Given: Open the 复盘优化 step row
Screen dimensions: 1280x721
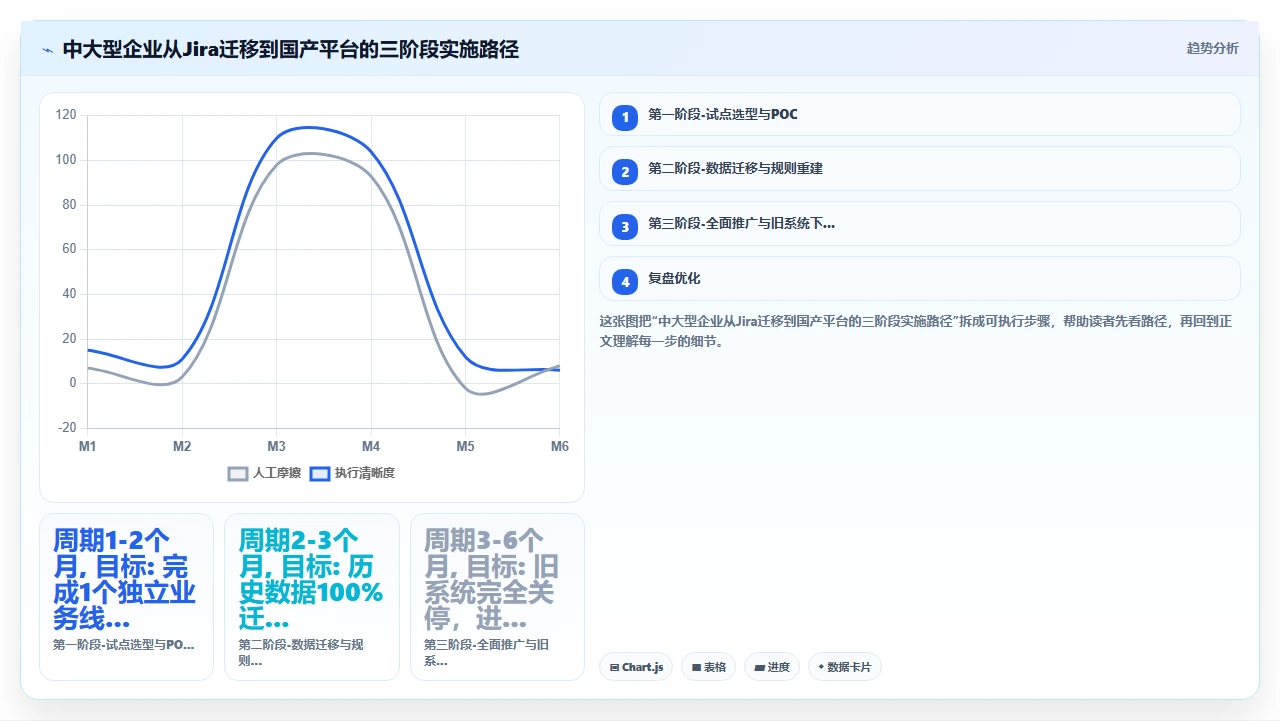Looking at the screenshot, I should (920, 279).
